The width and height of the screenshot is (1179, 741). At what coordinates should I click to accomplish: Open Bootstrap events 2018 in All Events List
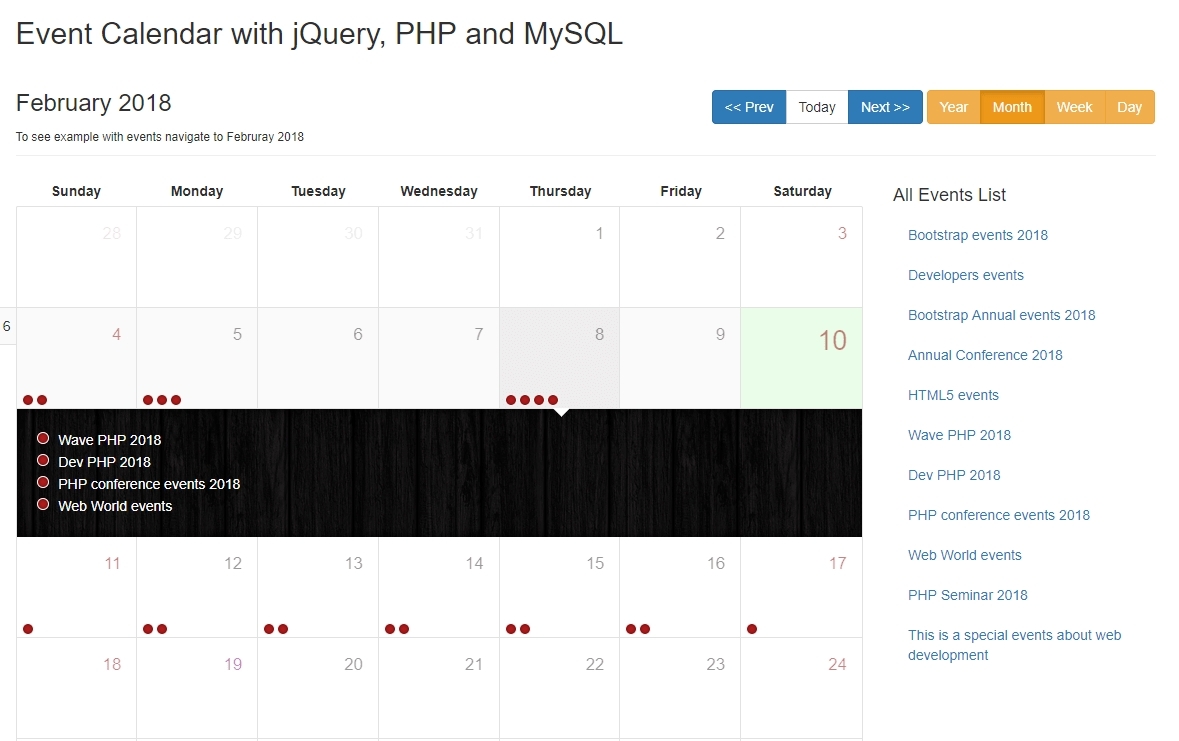click(977, 235)
